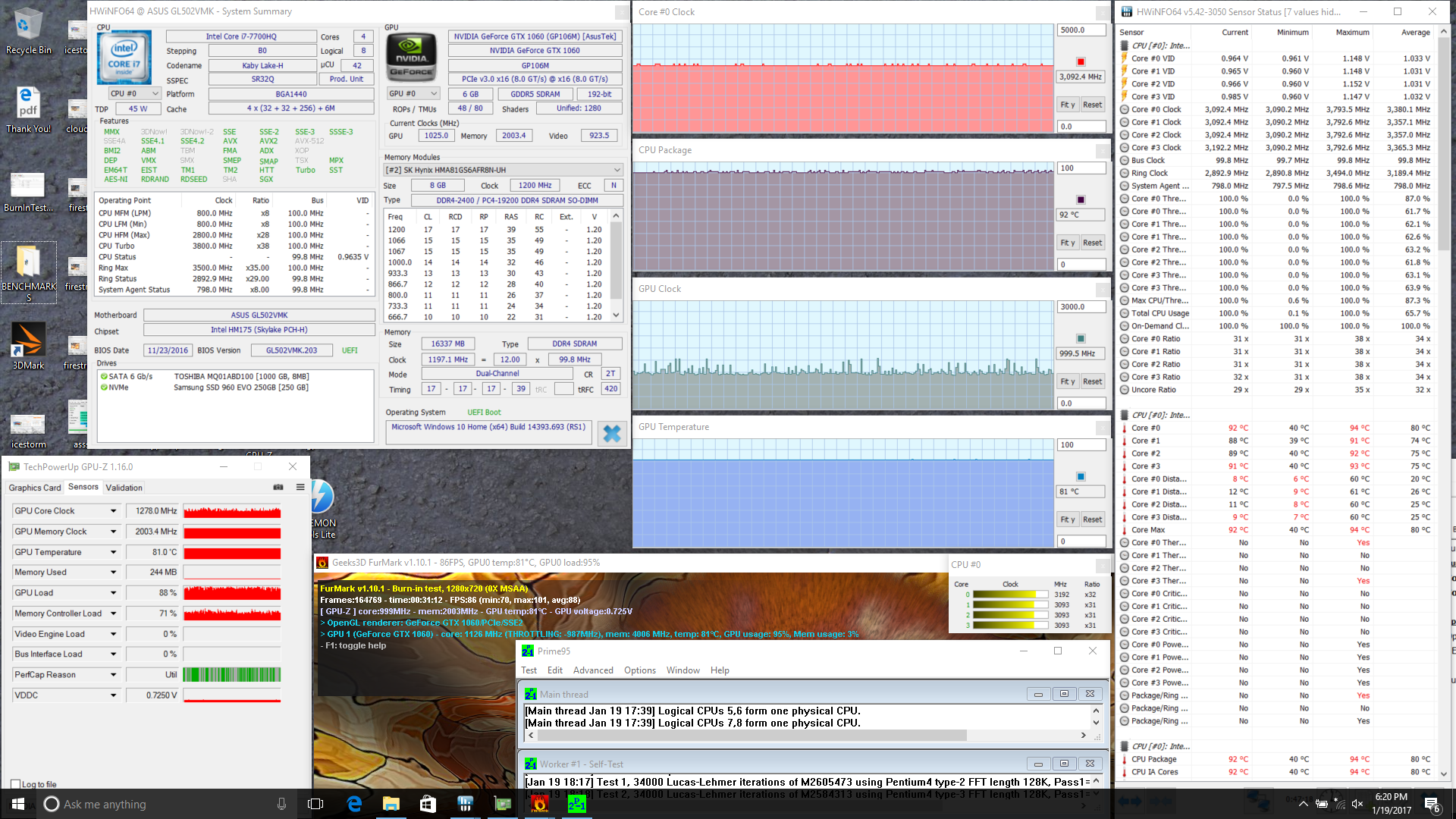The width and height of the screenshot is (1456, 819).
Task: Open the Windows Start menu
Action: (x=18, y=804)
